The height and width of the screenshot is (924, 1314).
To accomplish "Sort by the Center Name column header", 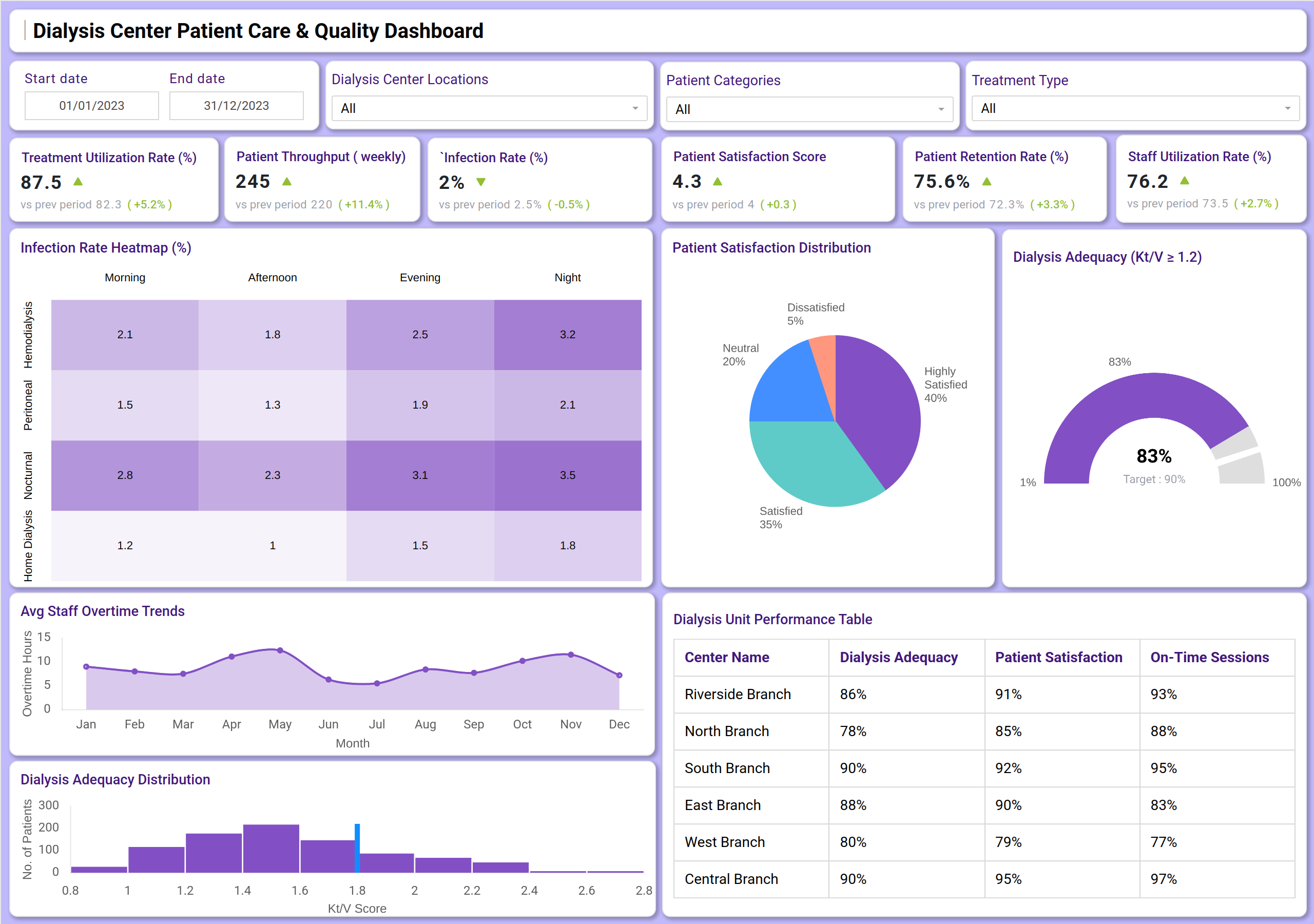I will point(726,657).
